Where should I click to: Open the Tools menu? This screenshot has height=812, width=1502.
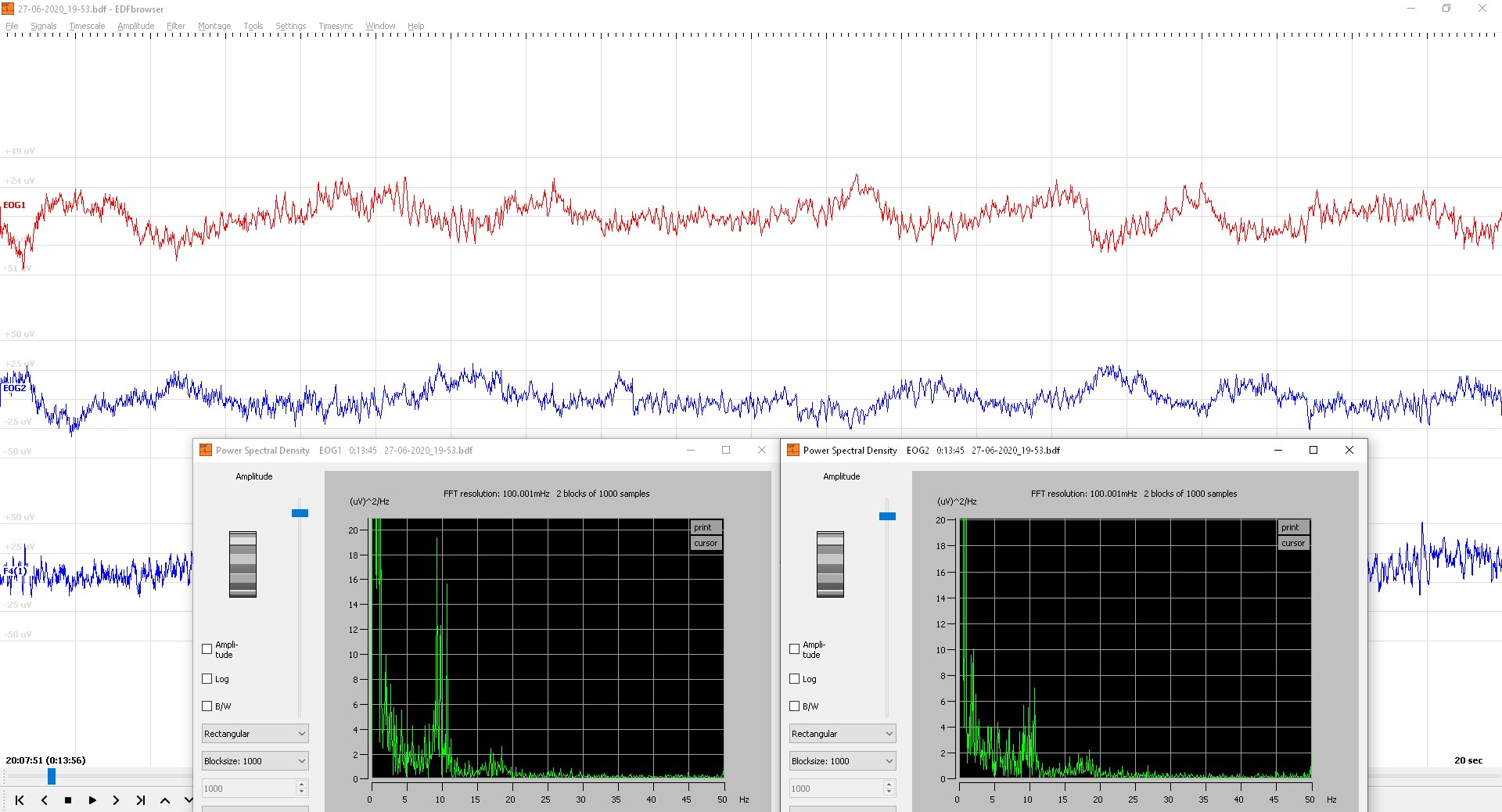253,26
